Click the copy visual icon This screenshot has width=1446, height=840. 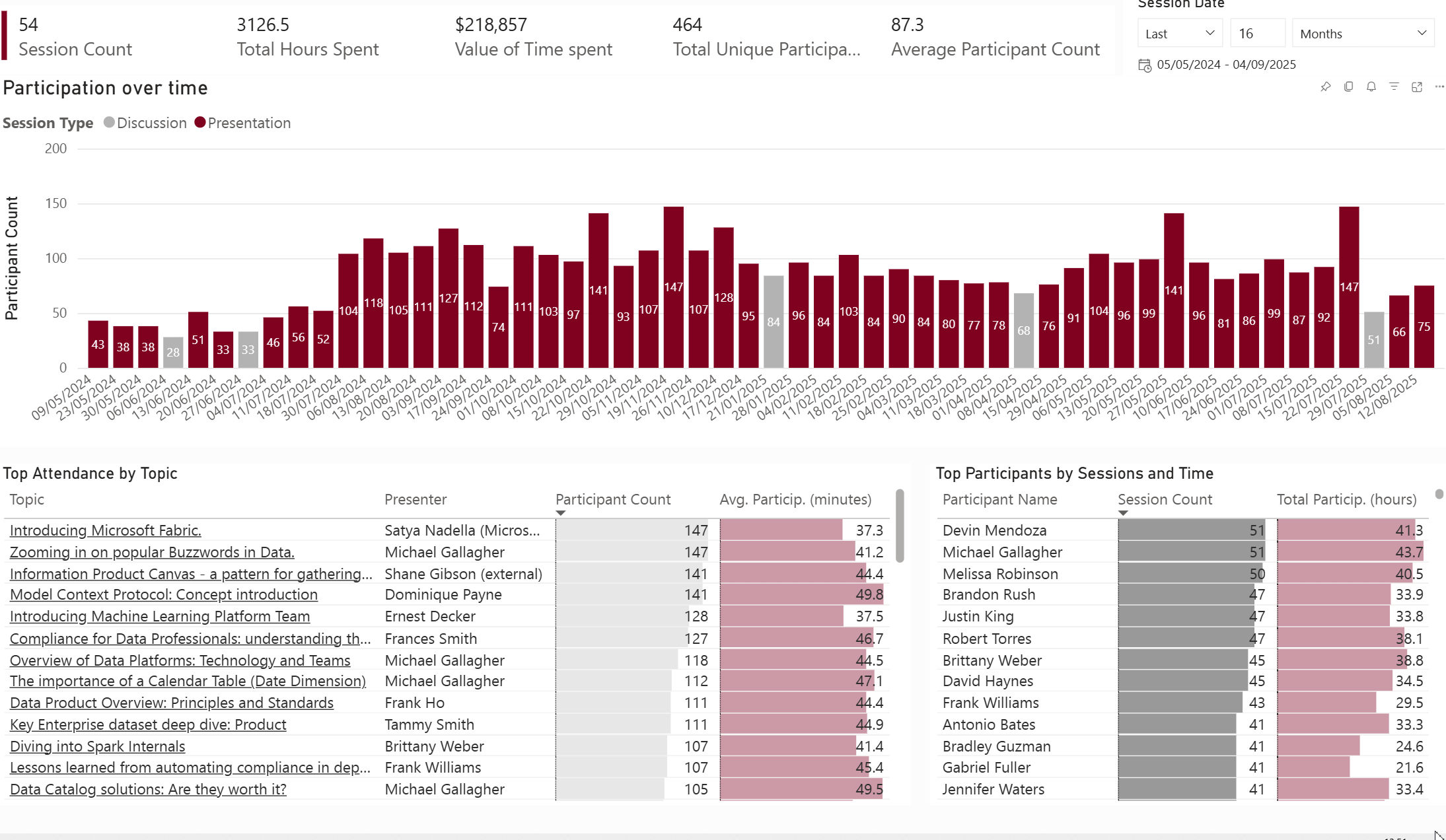click(1348, 87)
